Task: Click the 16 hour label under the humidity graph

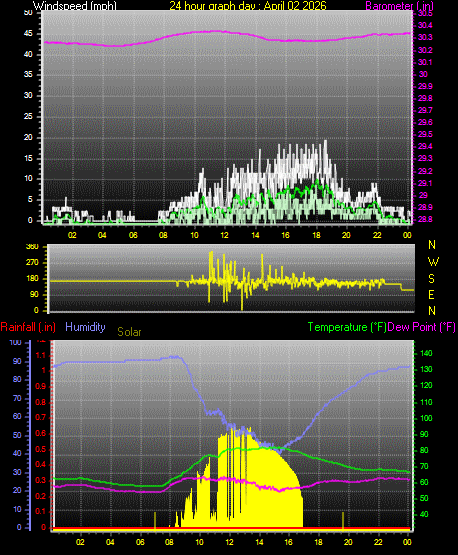Action: click(288, 542)
